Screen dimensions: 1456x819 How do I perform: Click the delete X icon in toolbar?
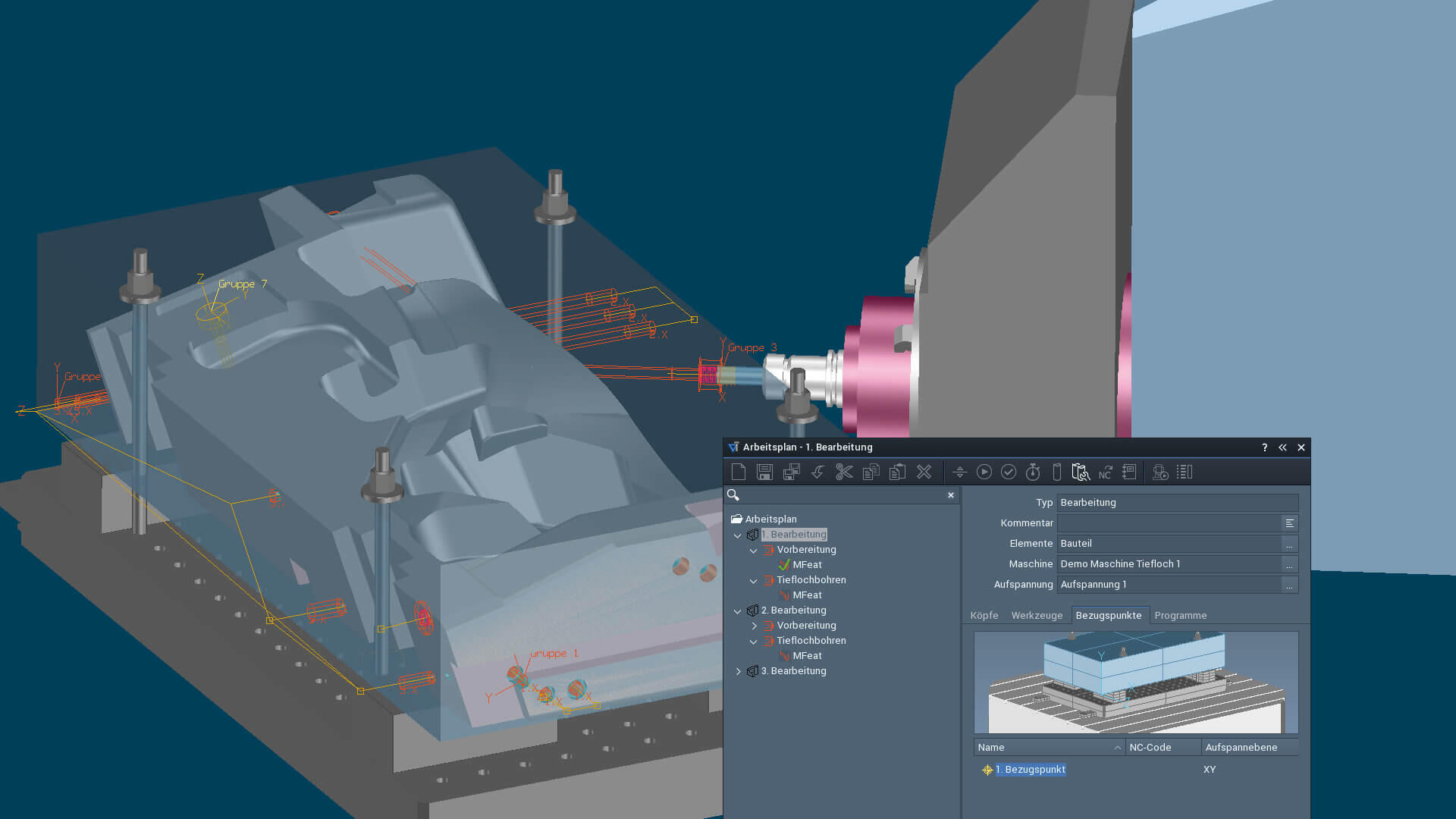(x=924, y=472)
